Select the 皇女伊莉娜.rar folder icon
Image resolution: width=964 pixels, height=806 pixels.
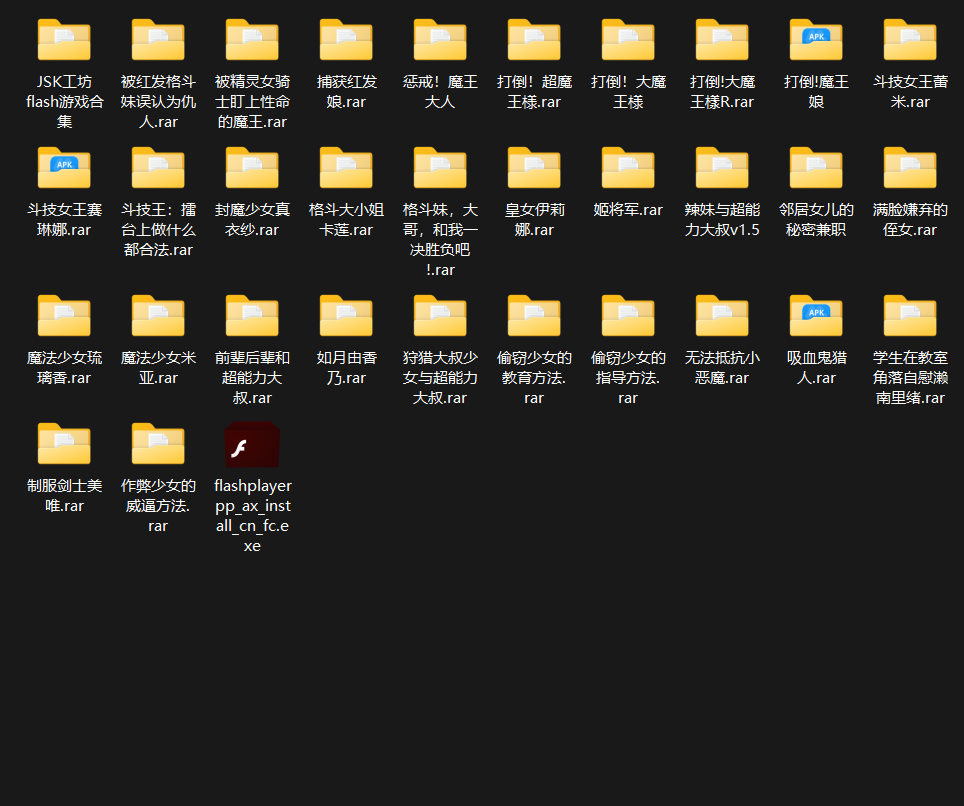pos(534,168)
